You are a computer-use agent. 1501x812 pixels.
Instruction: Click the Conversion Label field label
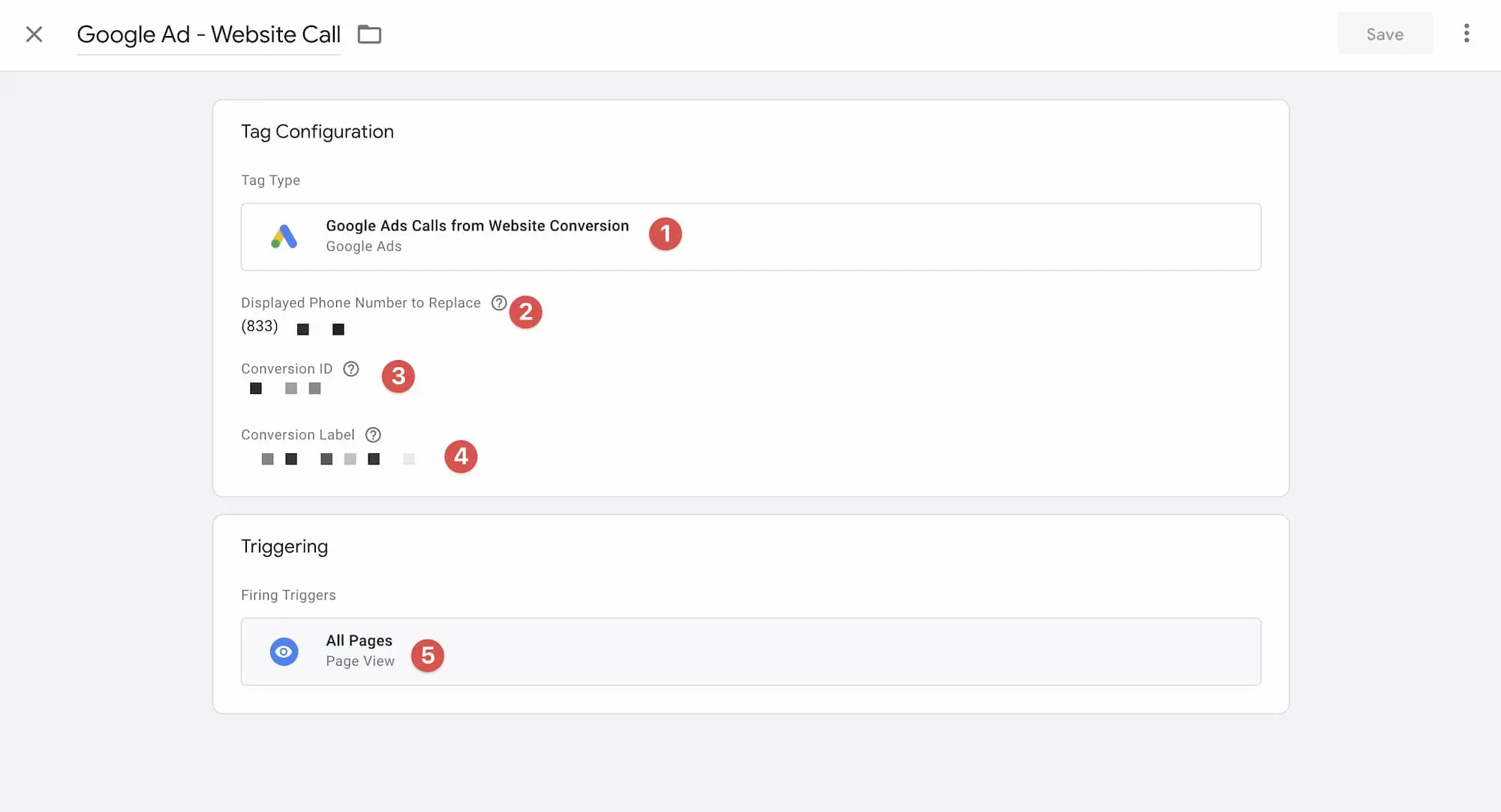(298, 435)
